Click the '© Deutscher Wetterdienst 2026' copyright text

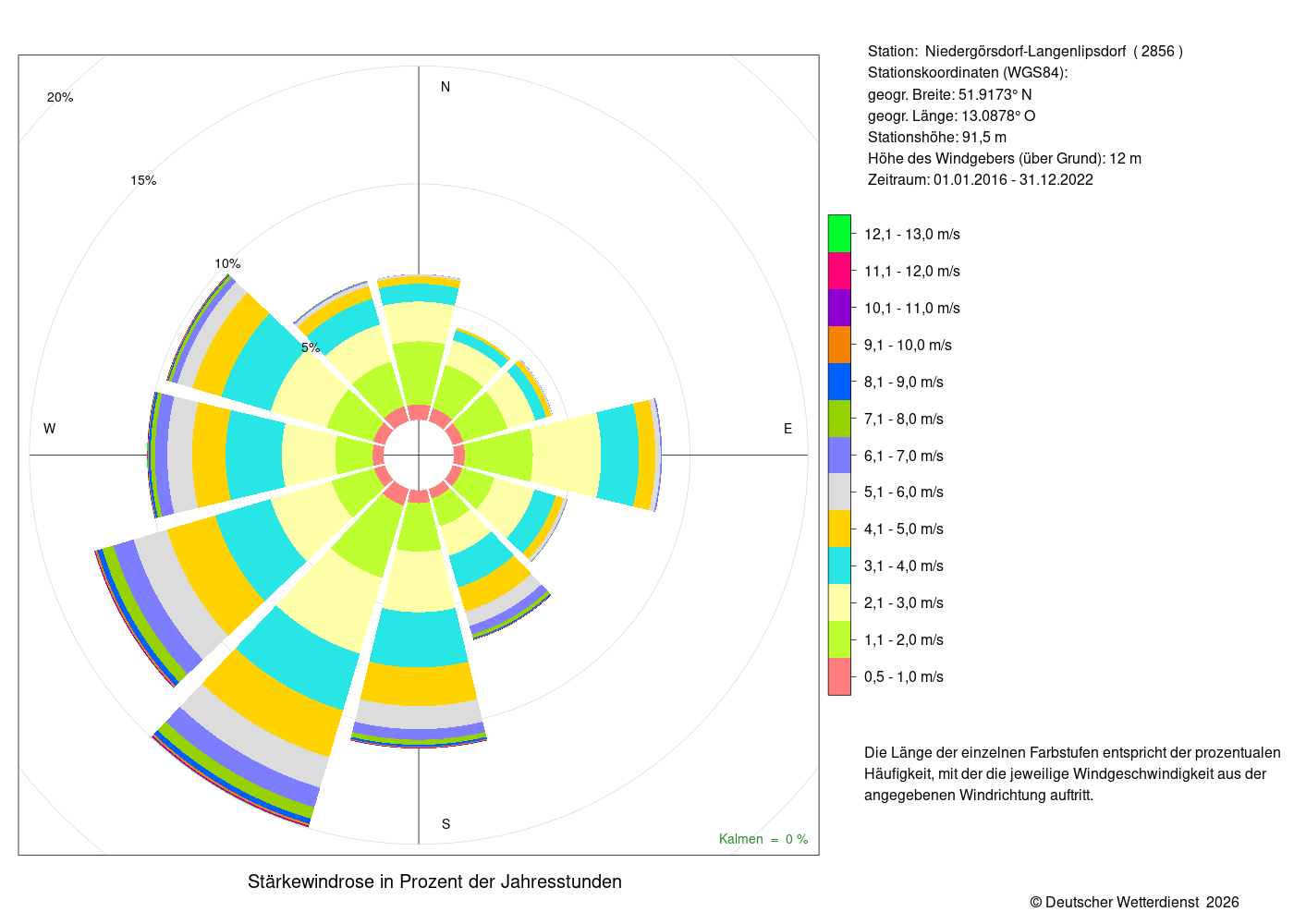pos(1134,902)
